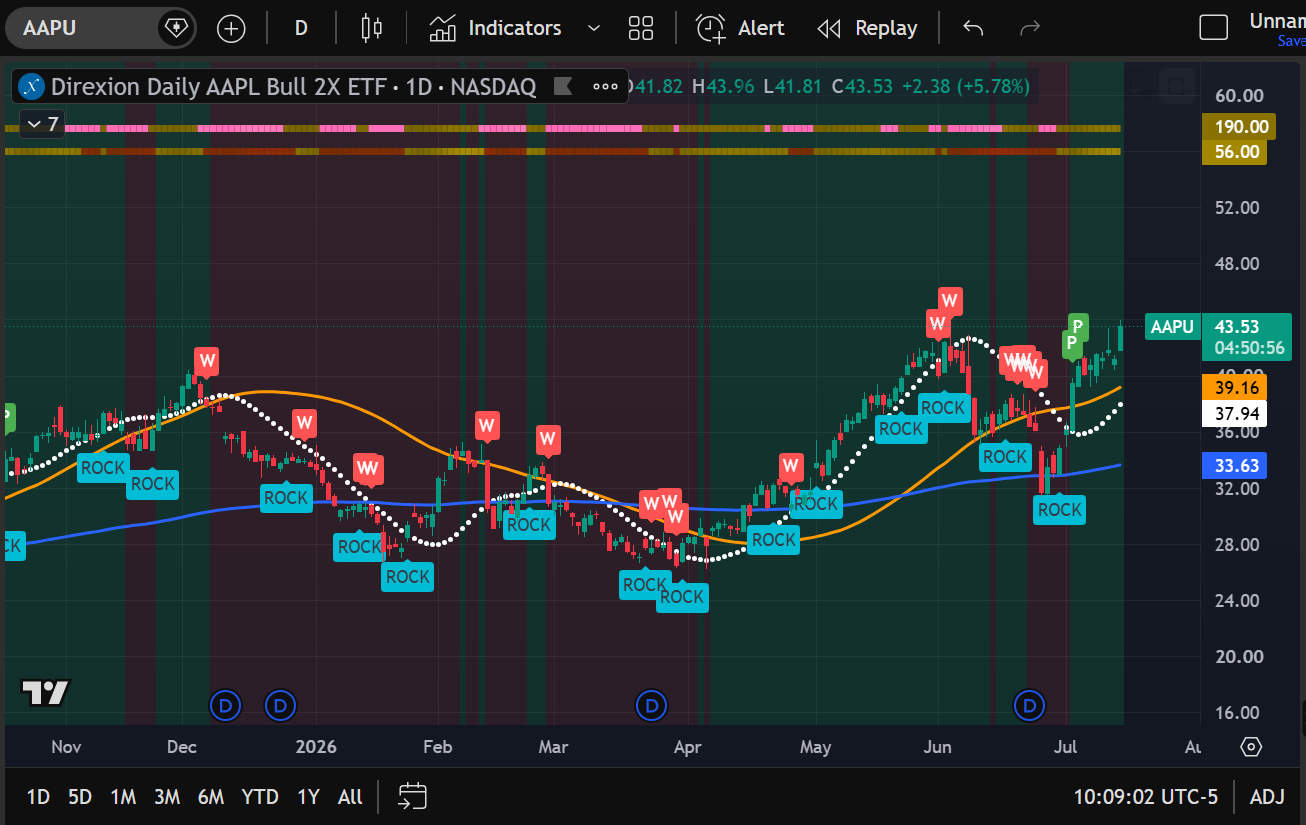Click the AAPU symbol tag on price line

point(1172,327)
